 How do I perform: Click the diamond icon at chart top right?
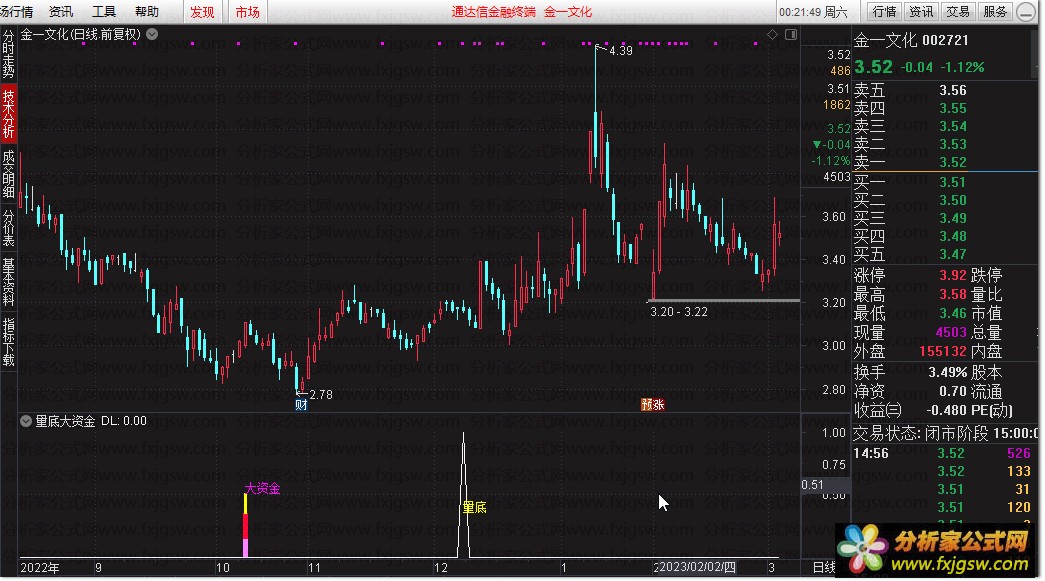(772, 34)
